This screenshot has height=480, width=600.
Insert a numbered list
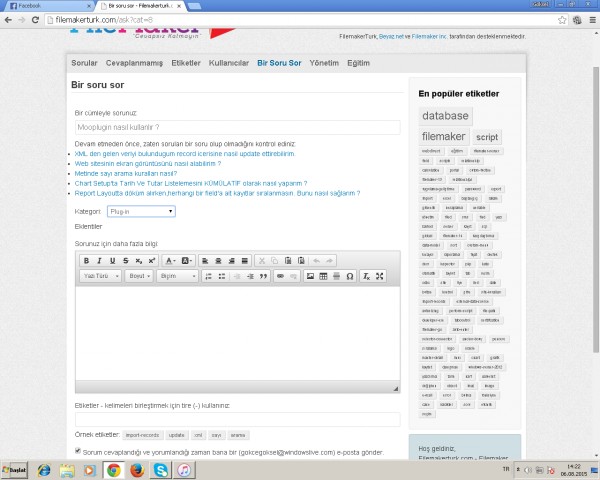[209, 276]
